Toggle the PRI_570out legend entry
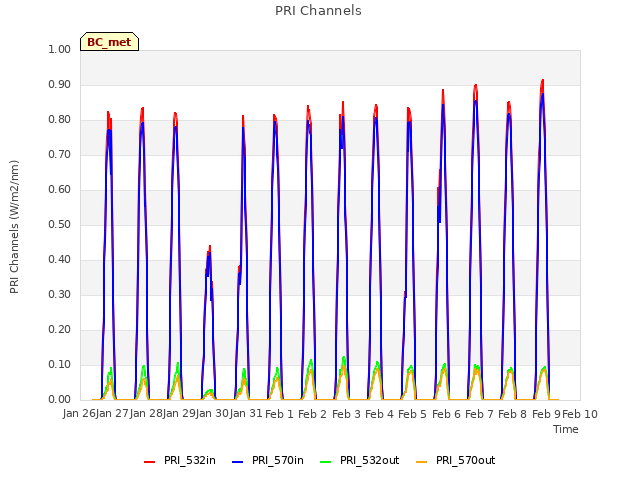 (x=456, y=460)
